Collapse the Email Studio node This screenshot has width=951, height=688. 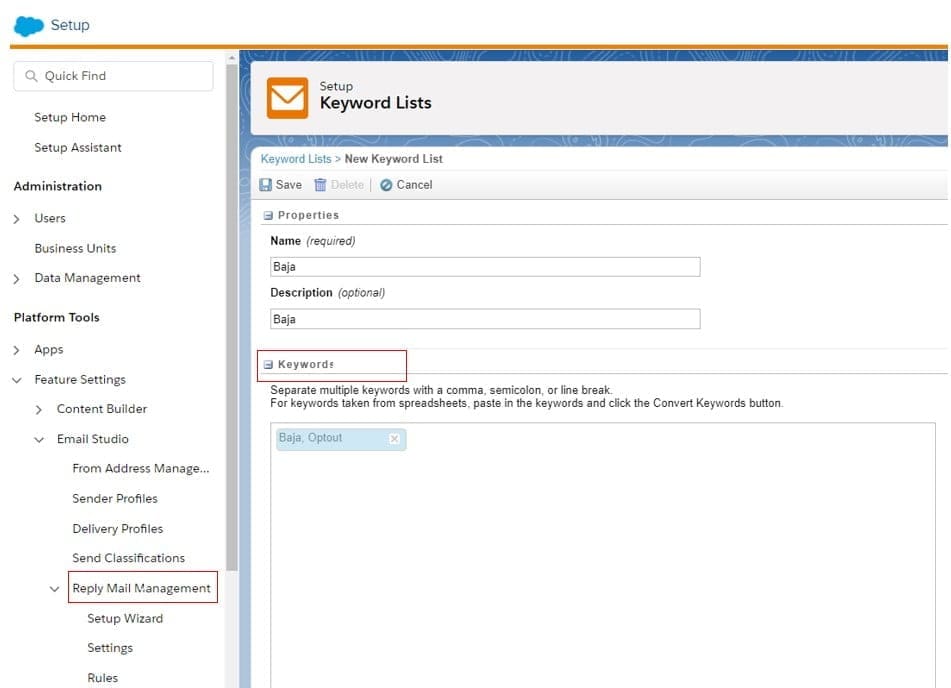pos(39,439)
